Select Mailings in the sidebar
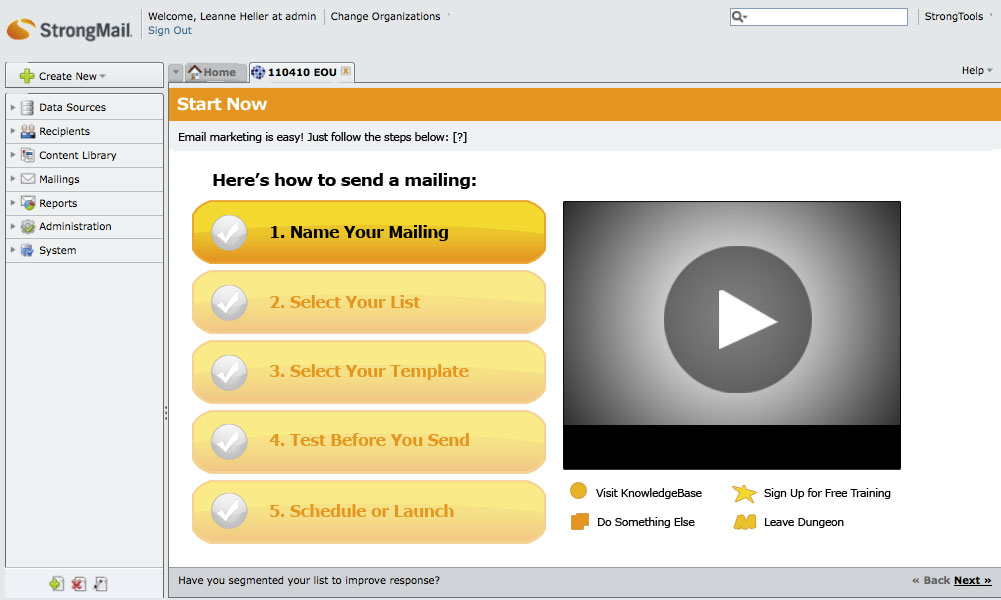This screenshot has width=1001, height=600. pyautogui.click(x=84, y=179)
